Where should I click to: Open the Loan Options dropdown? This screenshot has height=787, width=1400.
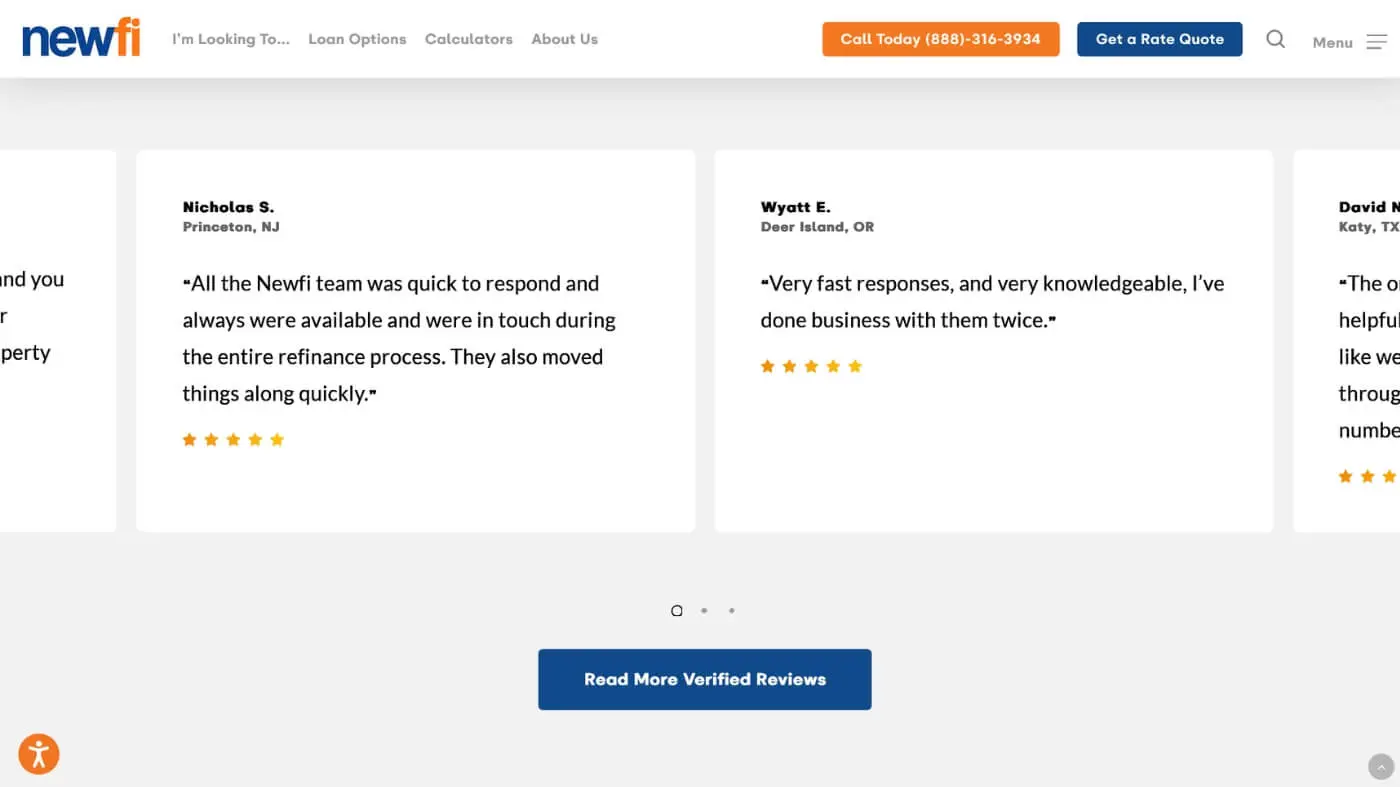tap(357, 39)
